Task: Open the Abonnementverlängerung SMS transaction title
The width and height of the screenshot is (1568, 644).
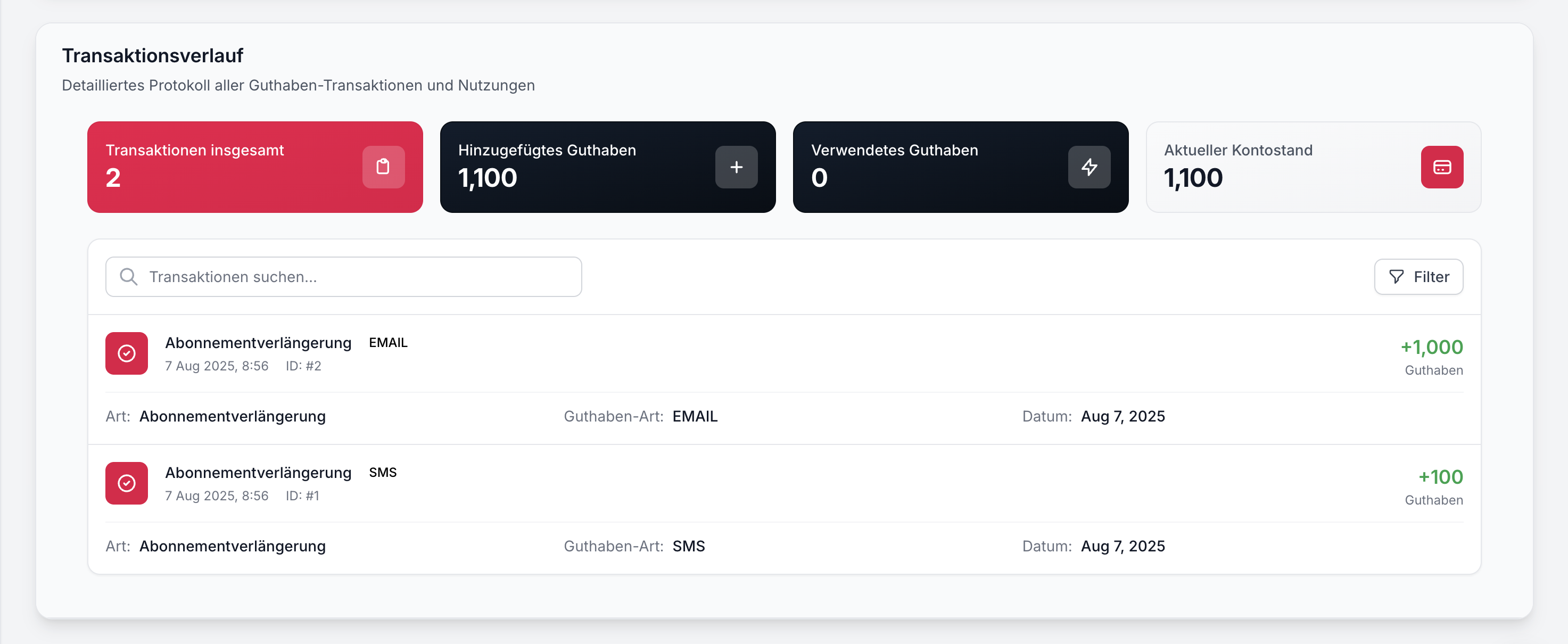Action: point(258,472)
